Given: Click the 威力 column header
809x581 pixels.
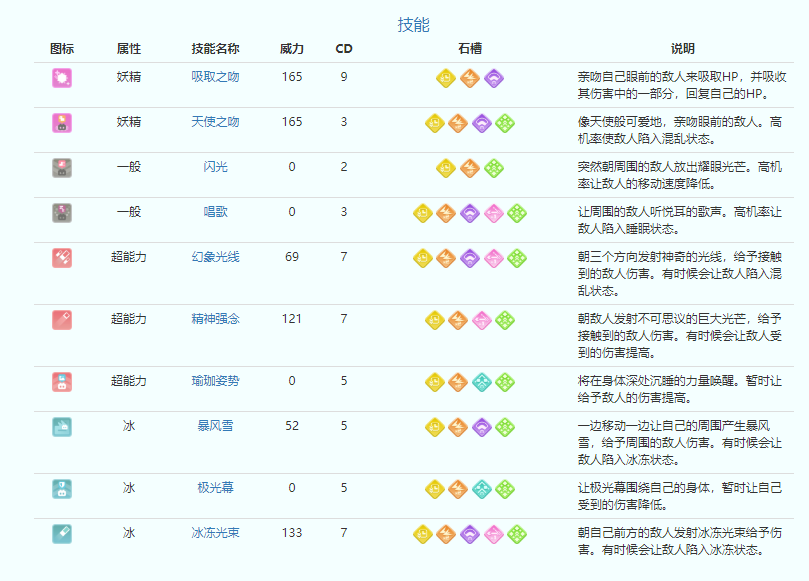Looking at the screenshot, I should (292, 49).
